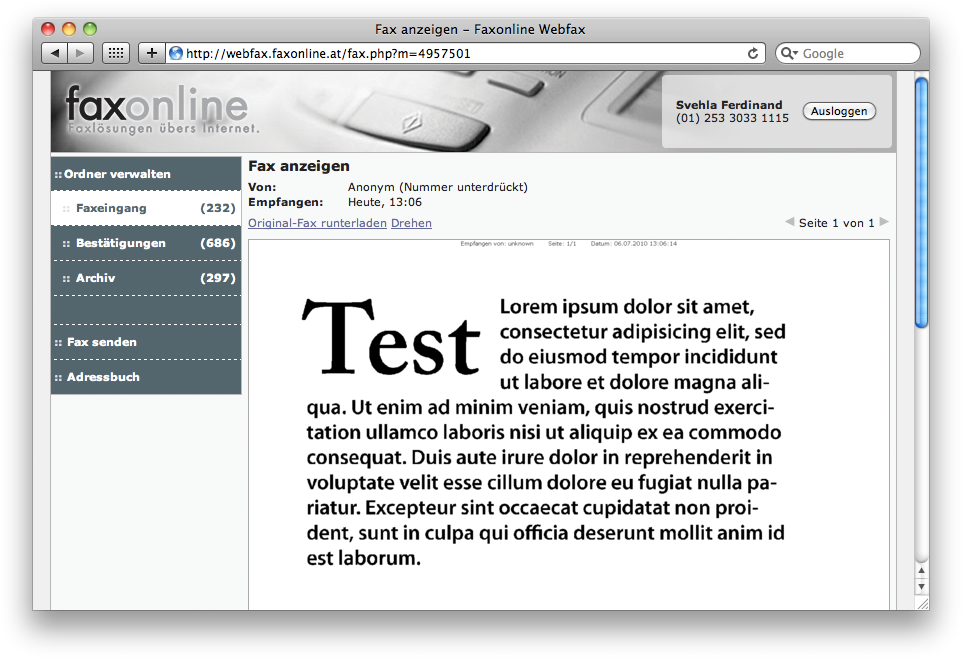Click the scrollbar down arrow
Screen dimensions: 962x658
pos(921,587)
